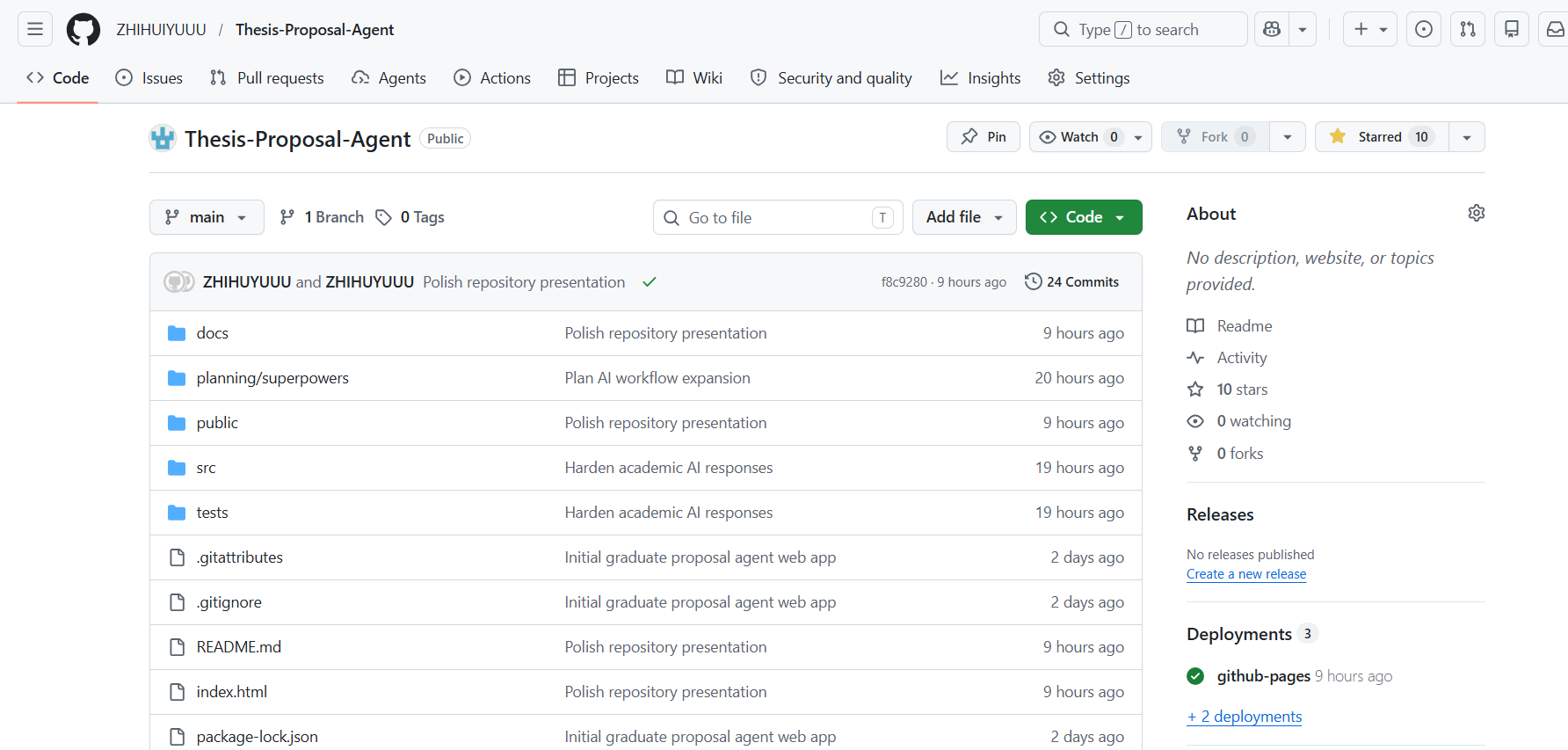Viewport: 1568px width, 750px height.
Task: Open the Wiki tab
Action: point(694,78)
